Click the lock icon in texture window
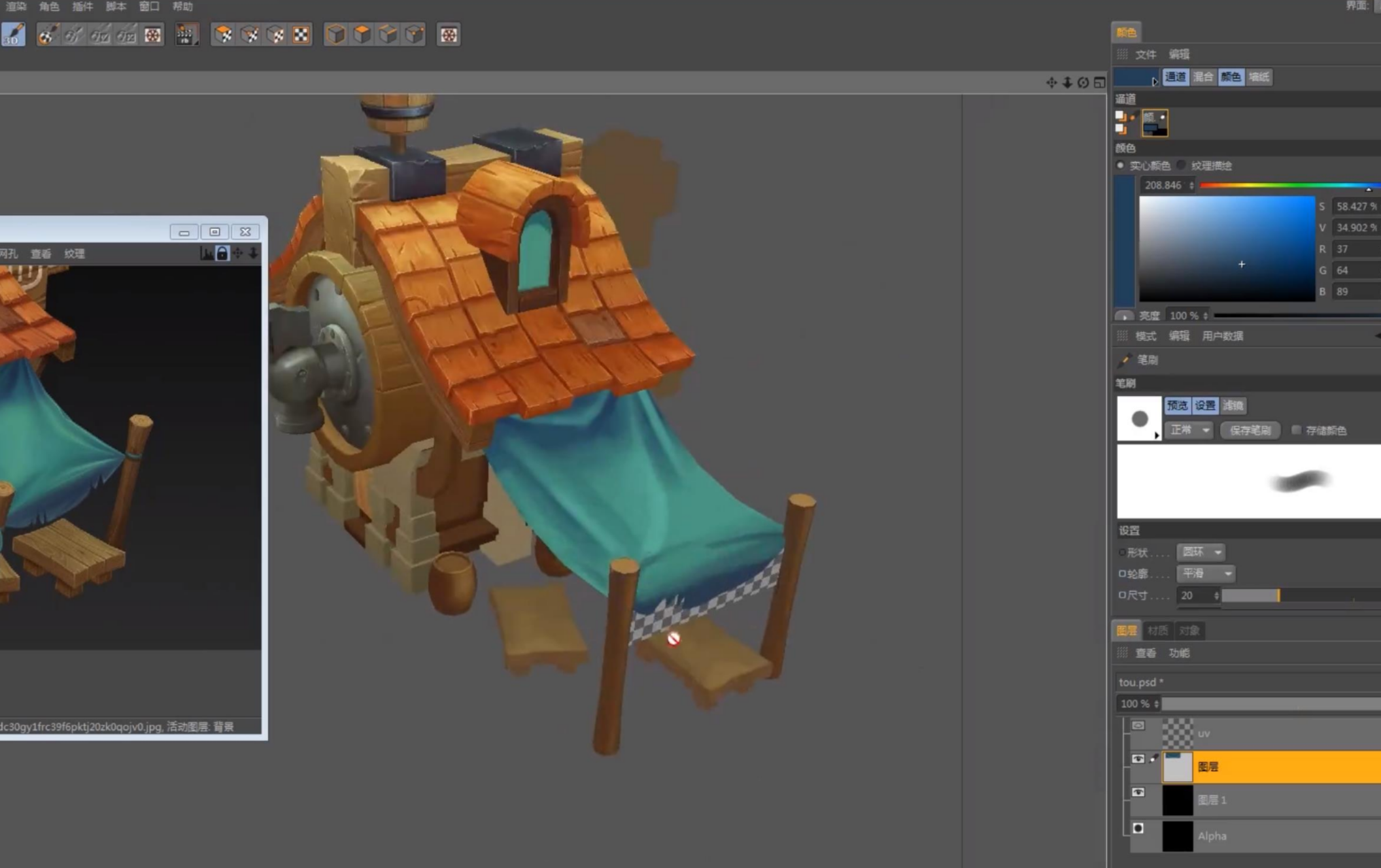 coord(222,254)
